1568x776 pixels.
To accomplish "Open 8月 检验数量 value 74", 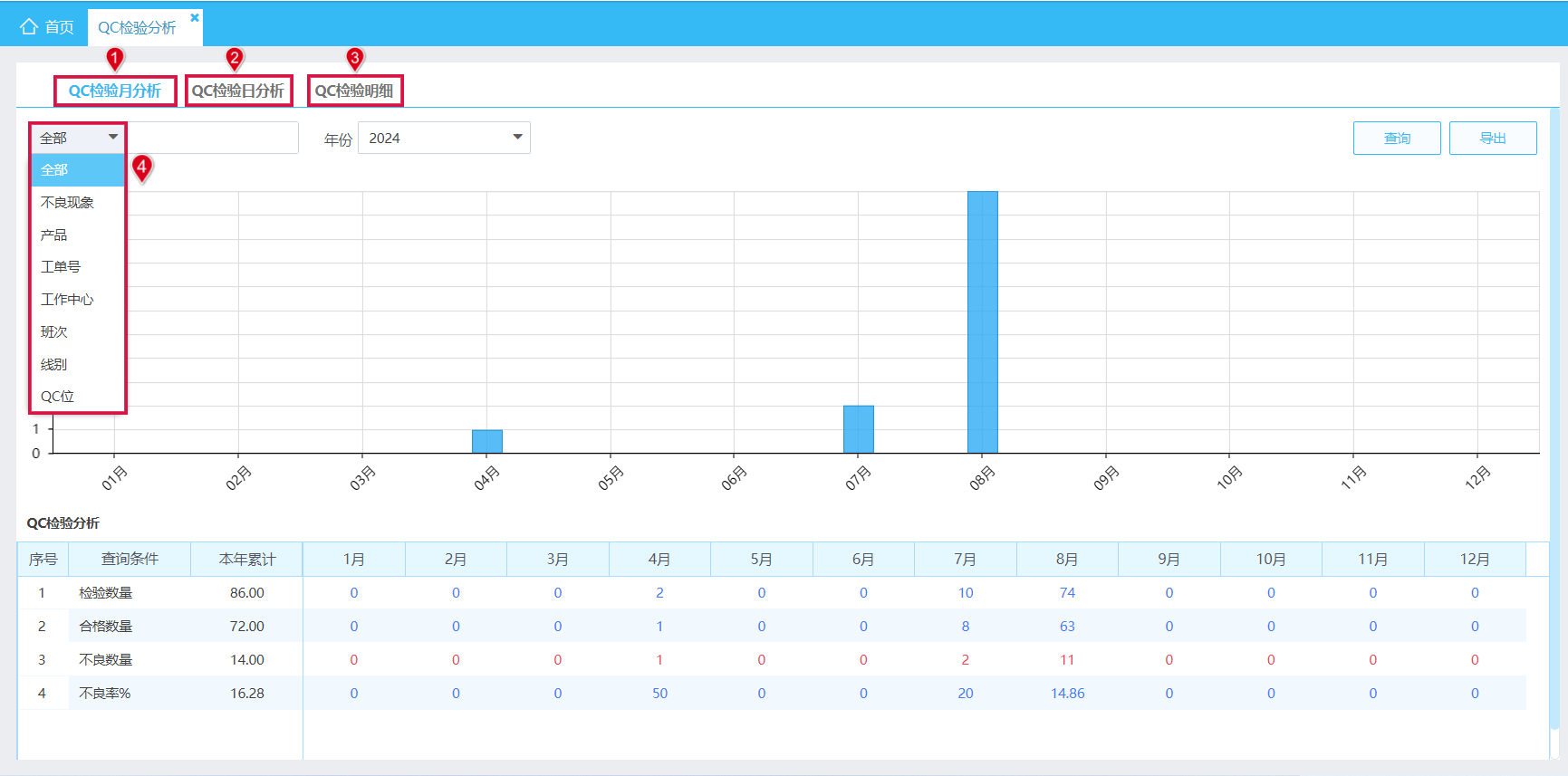I will (1067, 593).
